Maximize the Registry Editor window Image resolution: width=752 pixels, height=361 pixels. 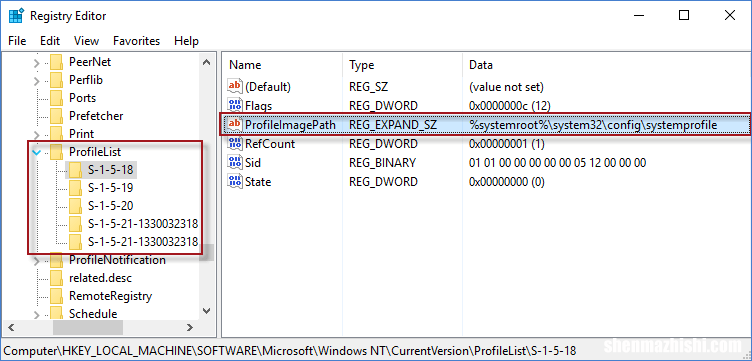pos(684,15)
